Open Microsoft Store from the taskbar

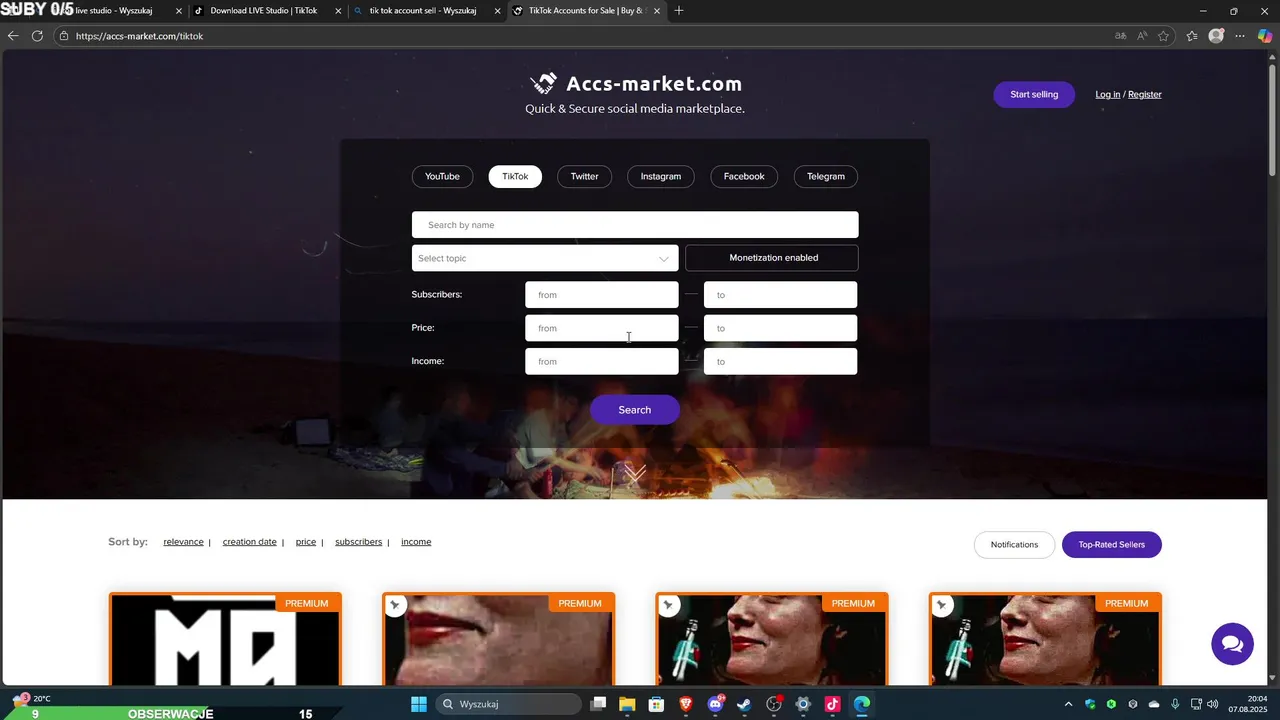click(x=656, y=704)
